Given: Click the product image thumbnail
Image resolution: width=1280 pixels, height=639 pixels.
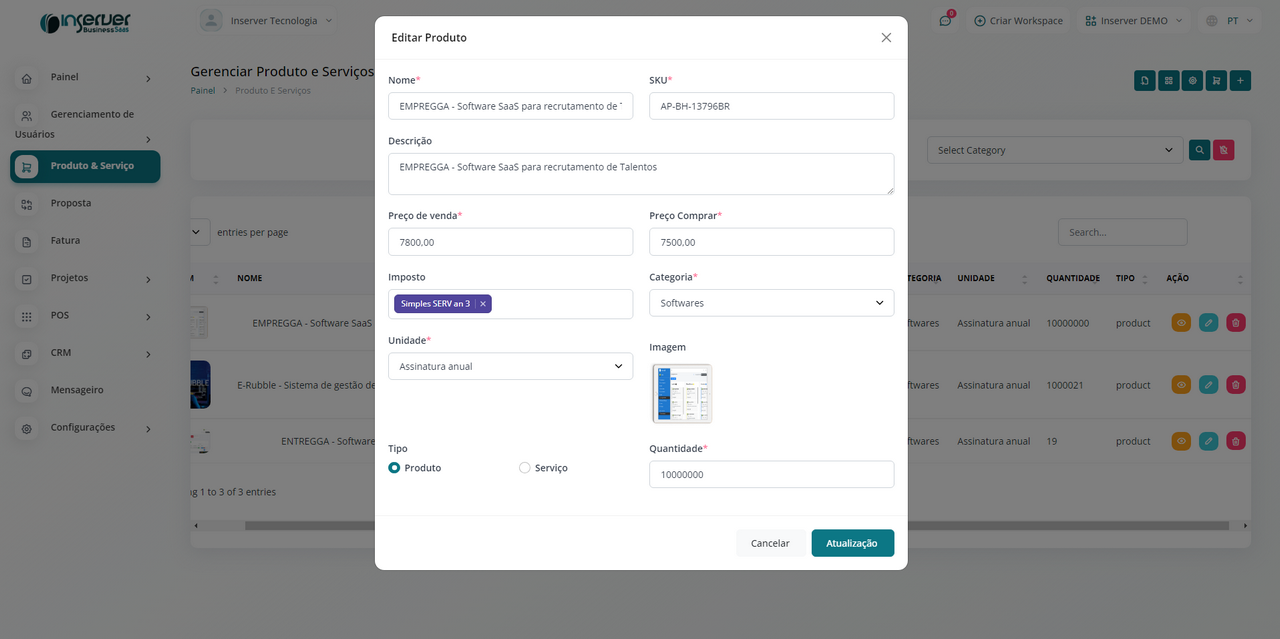Looking at the screenshot, I should 682,393.
